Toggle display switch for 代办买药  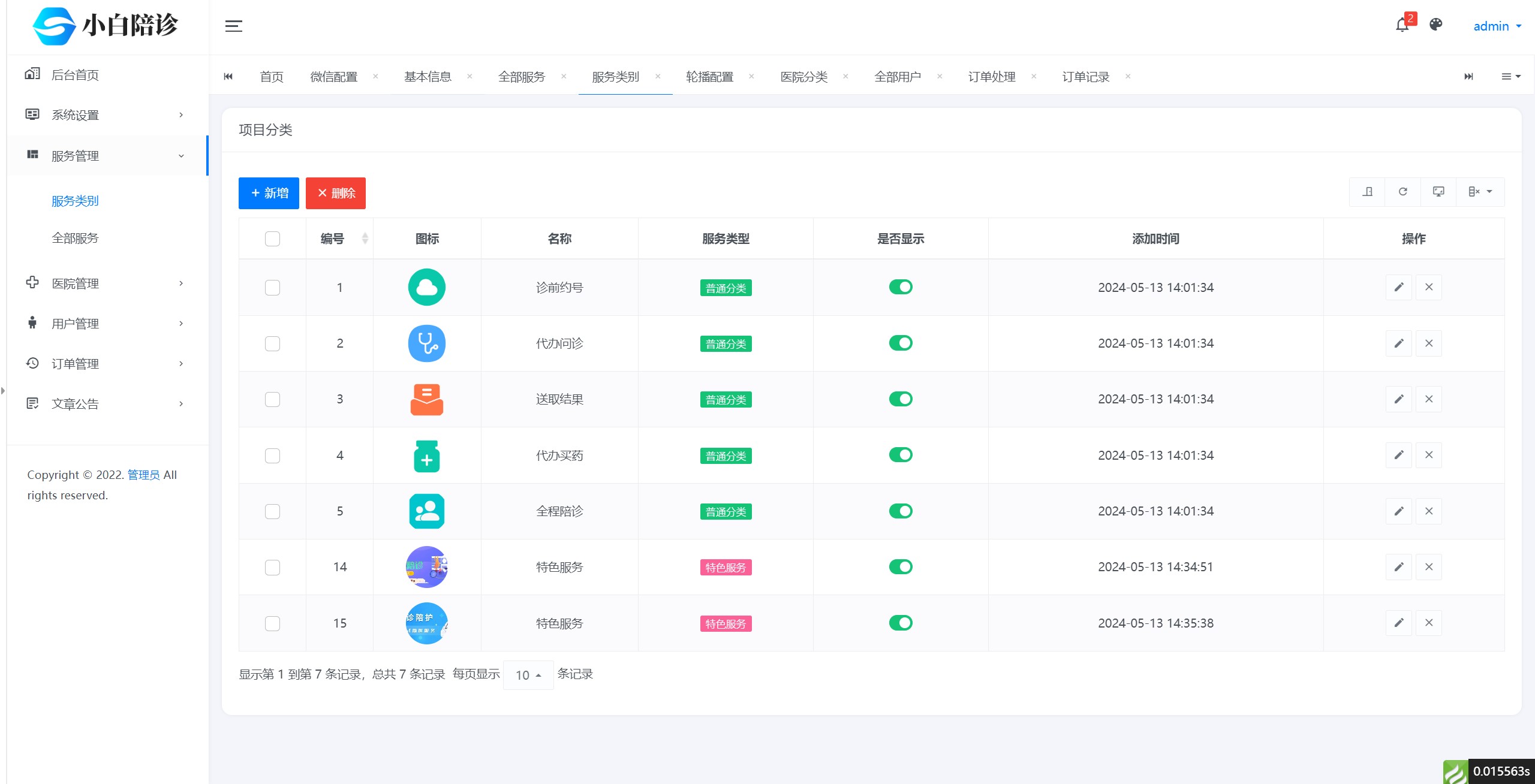click(901, 455)
